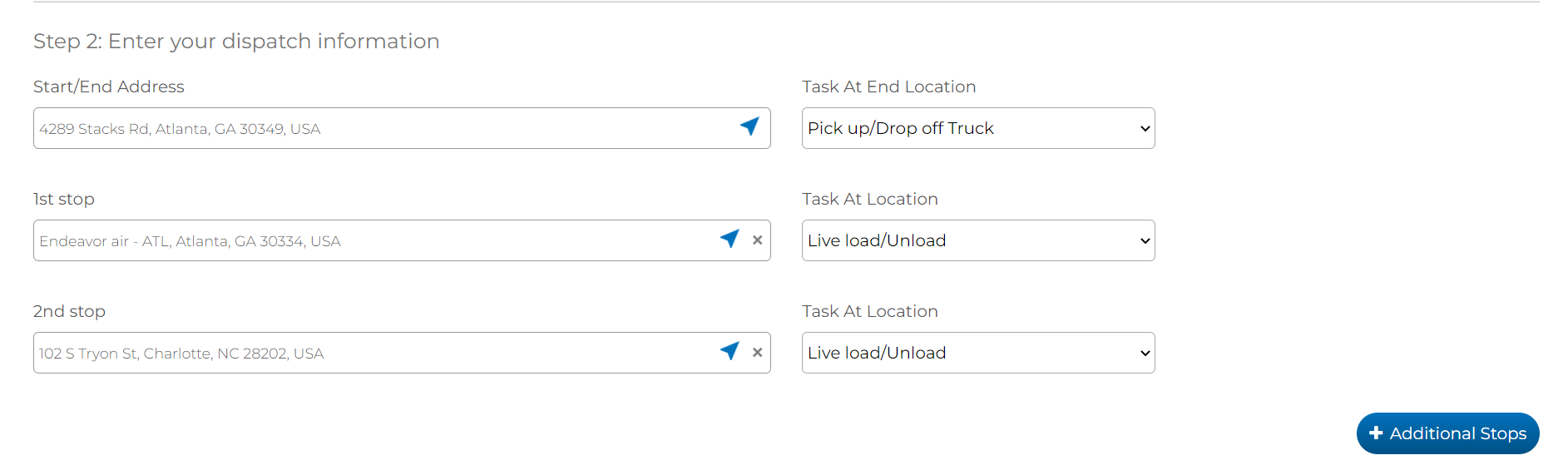Click location arrow icon in 1st stop field

(730, 239)
